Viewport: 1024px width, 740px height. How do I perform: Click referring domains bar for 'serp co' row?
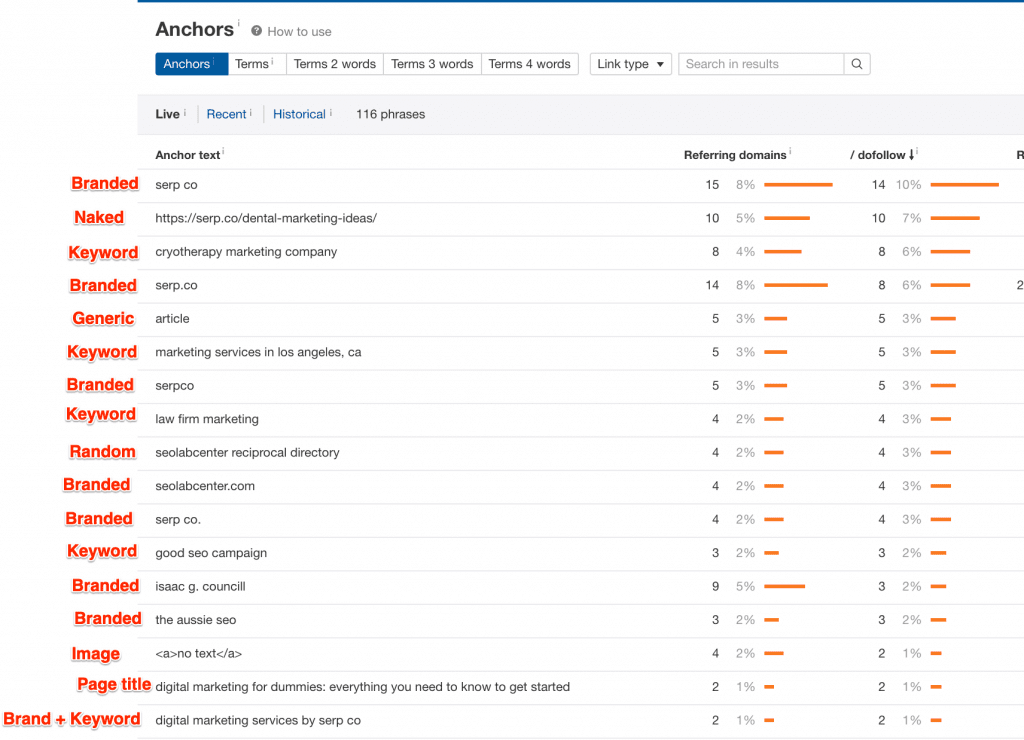pos(798,185)
